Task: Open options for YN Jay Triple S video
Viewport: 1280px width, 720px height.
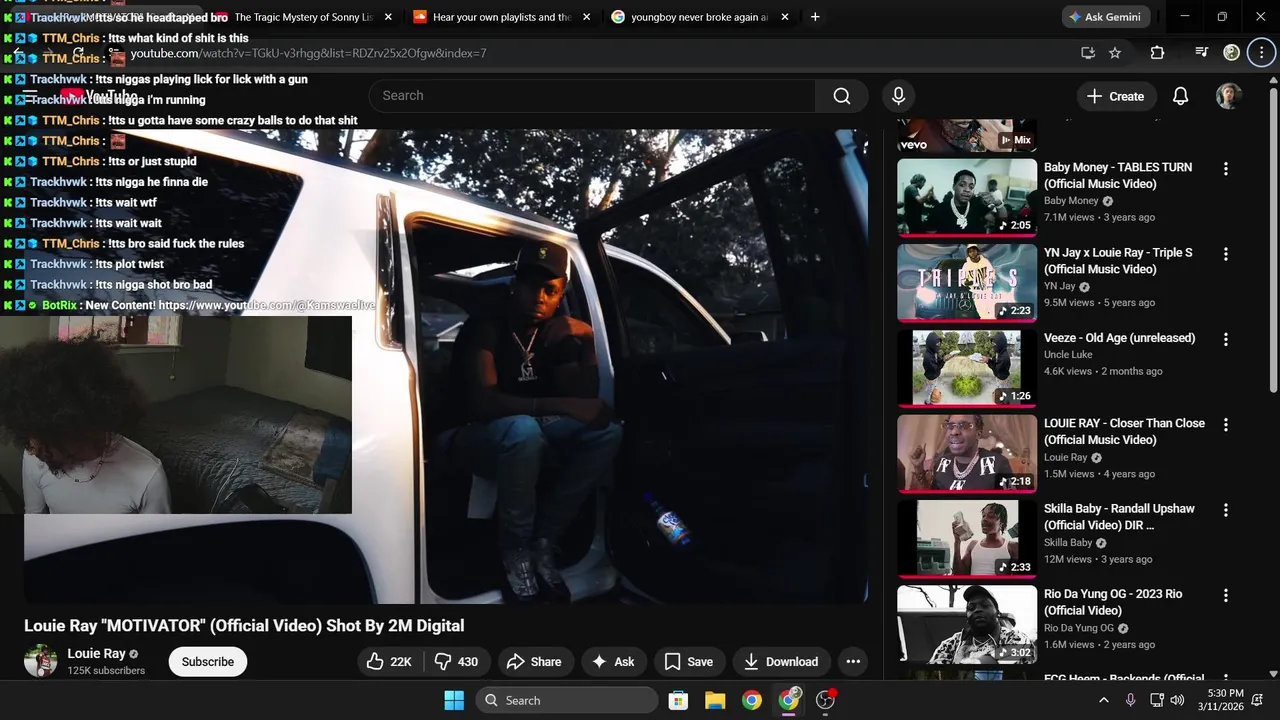Action: coord(1226,254)
